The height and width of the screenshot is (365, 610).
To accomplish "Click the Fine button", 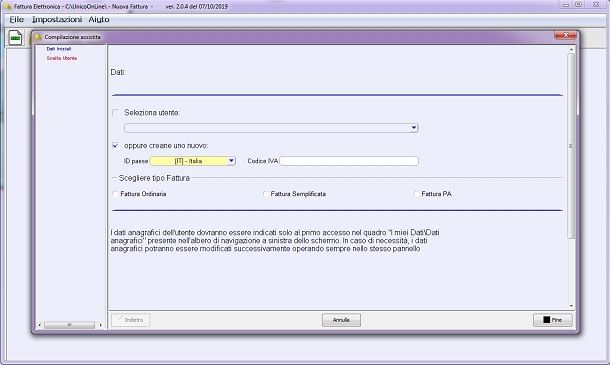I will pyautogui.click(x=552, y=320).
